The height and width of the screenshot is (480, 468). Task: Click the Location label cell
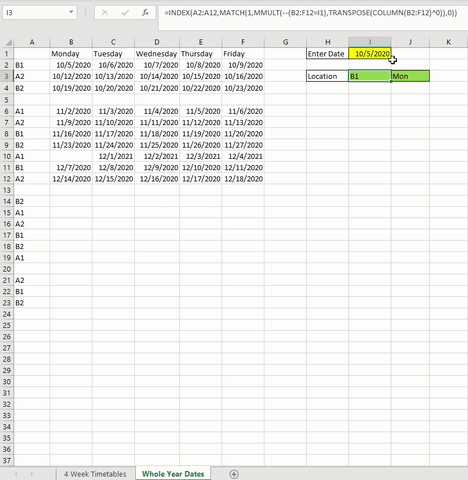click(x=328, y=76)
